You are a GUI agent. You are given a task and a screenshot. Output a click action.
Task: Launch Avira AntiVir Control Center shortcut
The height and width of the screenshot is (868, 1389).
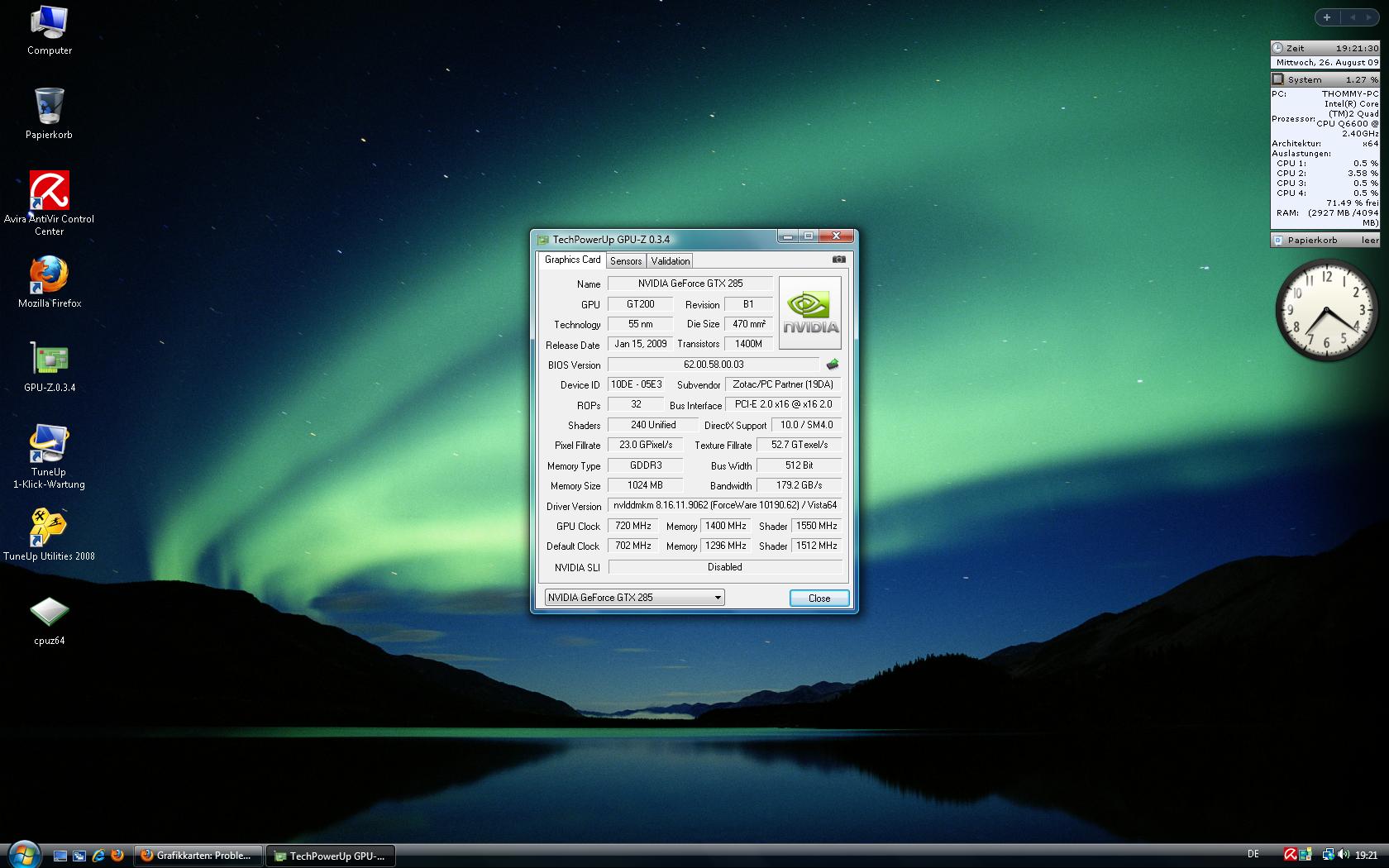point(49,203)
